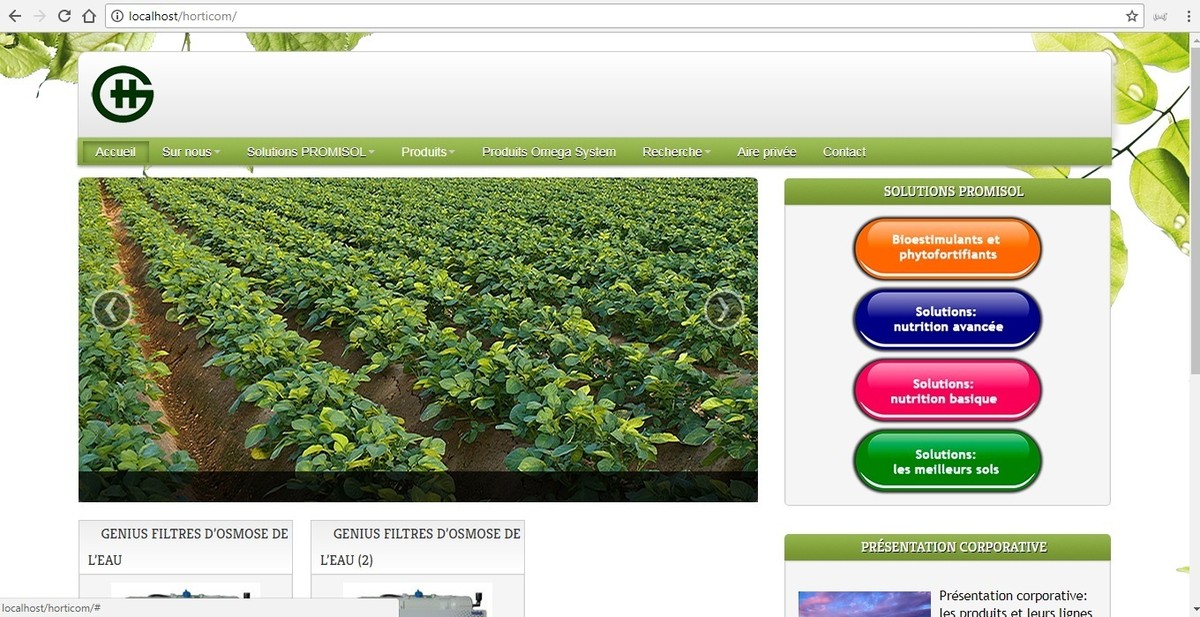Open Présentation corporative text link
The width and height of the screenshot is (1200, 617).
[1015, 604]
